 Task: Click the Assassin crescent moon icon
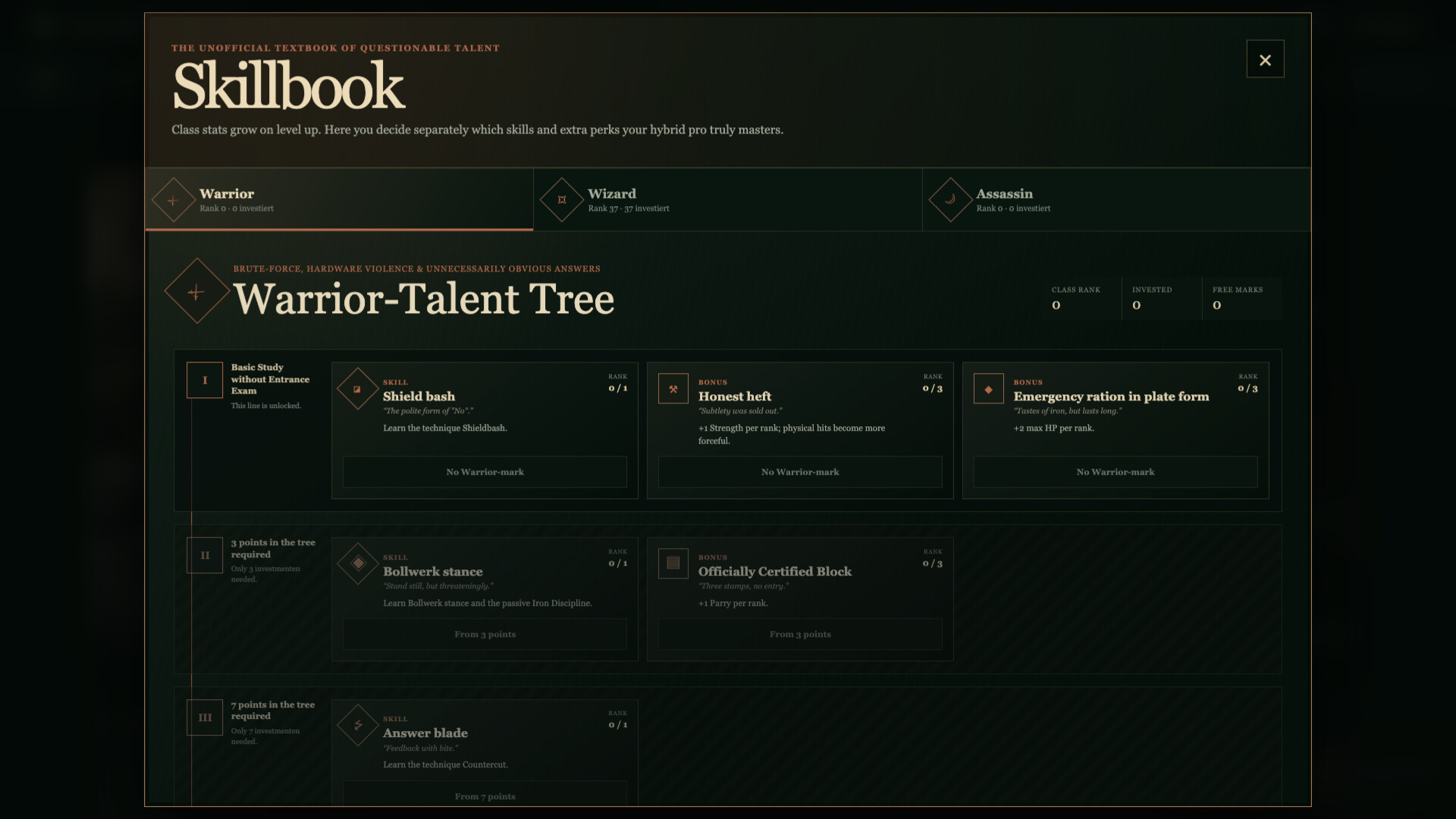click(x=949, y=200)
